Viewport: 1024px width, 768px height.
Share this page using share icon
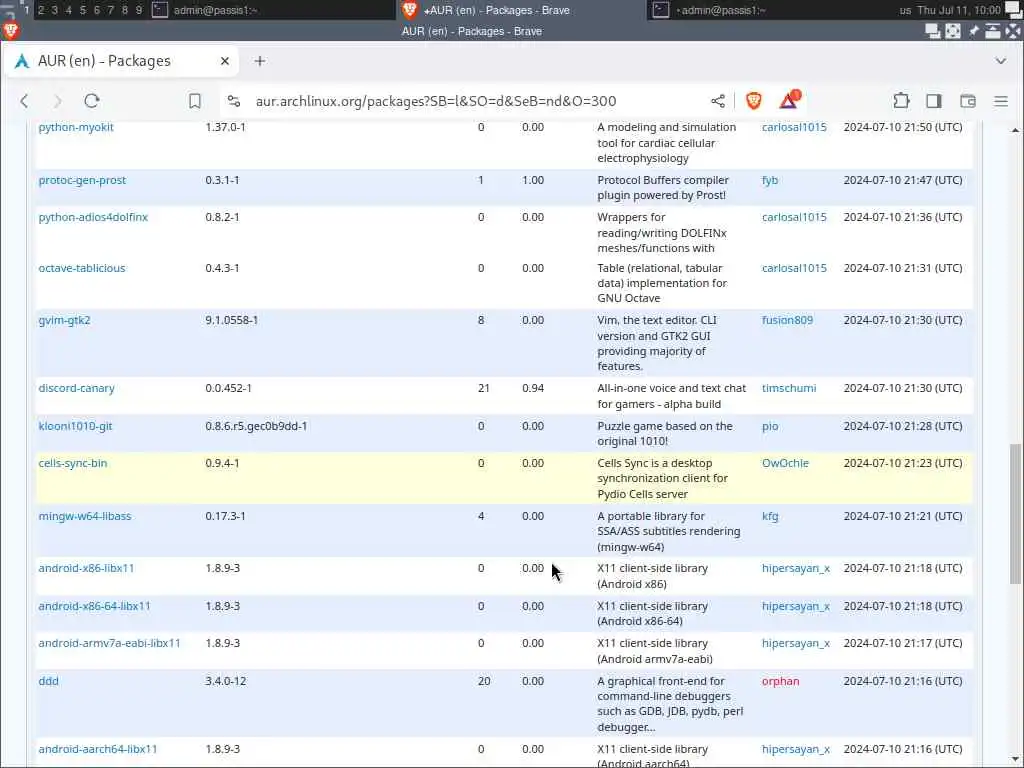718,101
